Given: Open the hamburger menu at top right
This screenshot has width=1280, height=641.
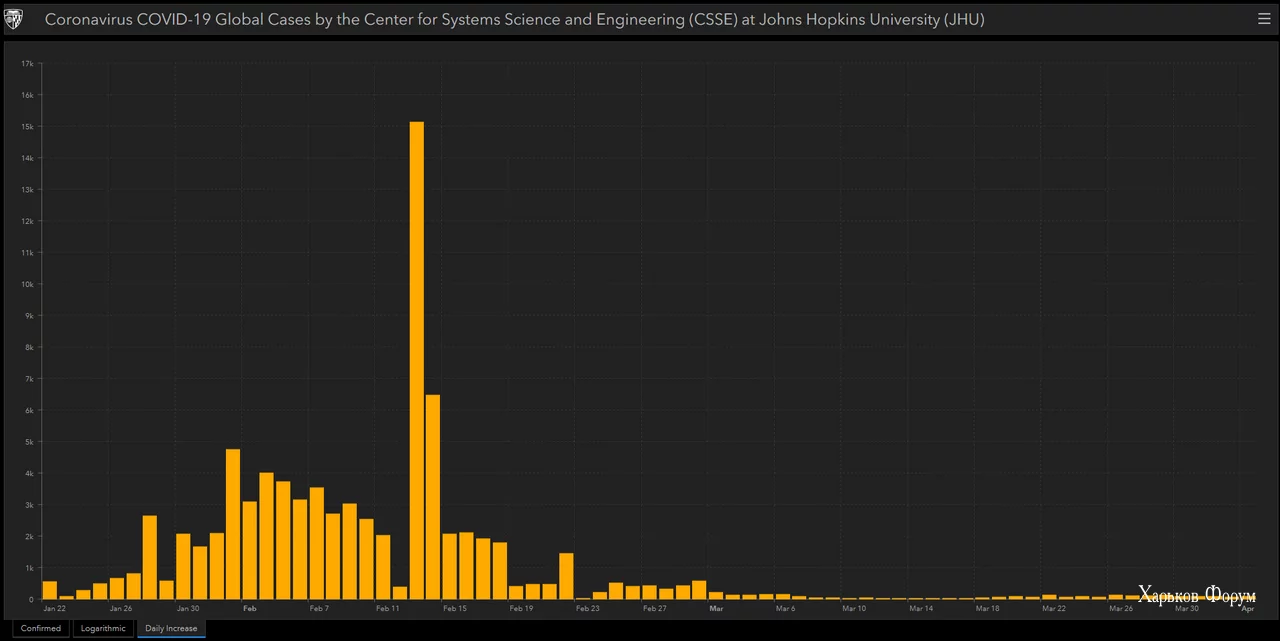Looking at the screenshot, I should pos(1264,19).
